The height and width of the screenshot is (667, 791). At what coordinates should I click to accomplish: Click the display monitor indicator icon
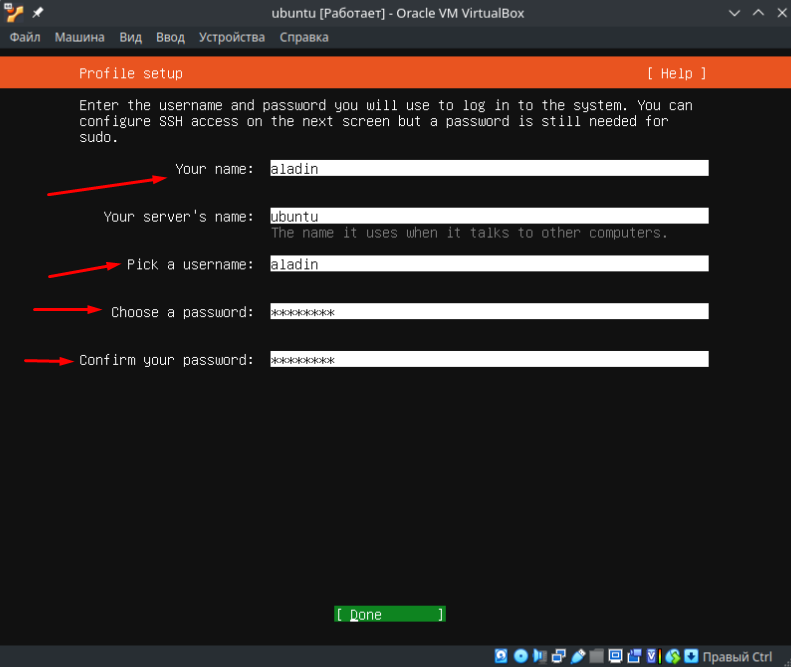pyautogui.click(x=615, y=656)
